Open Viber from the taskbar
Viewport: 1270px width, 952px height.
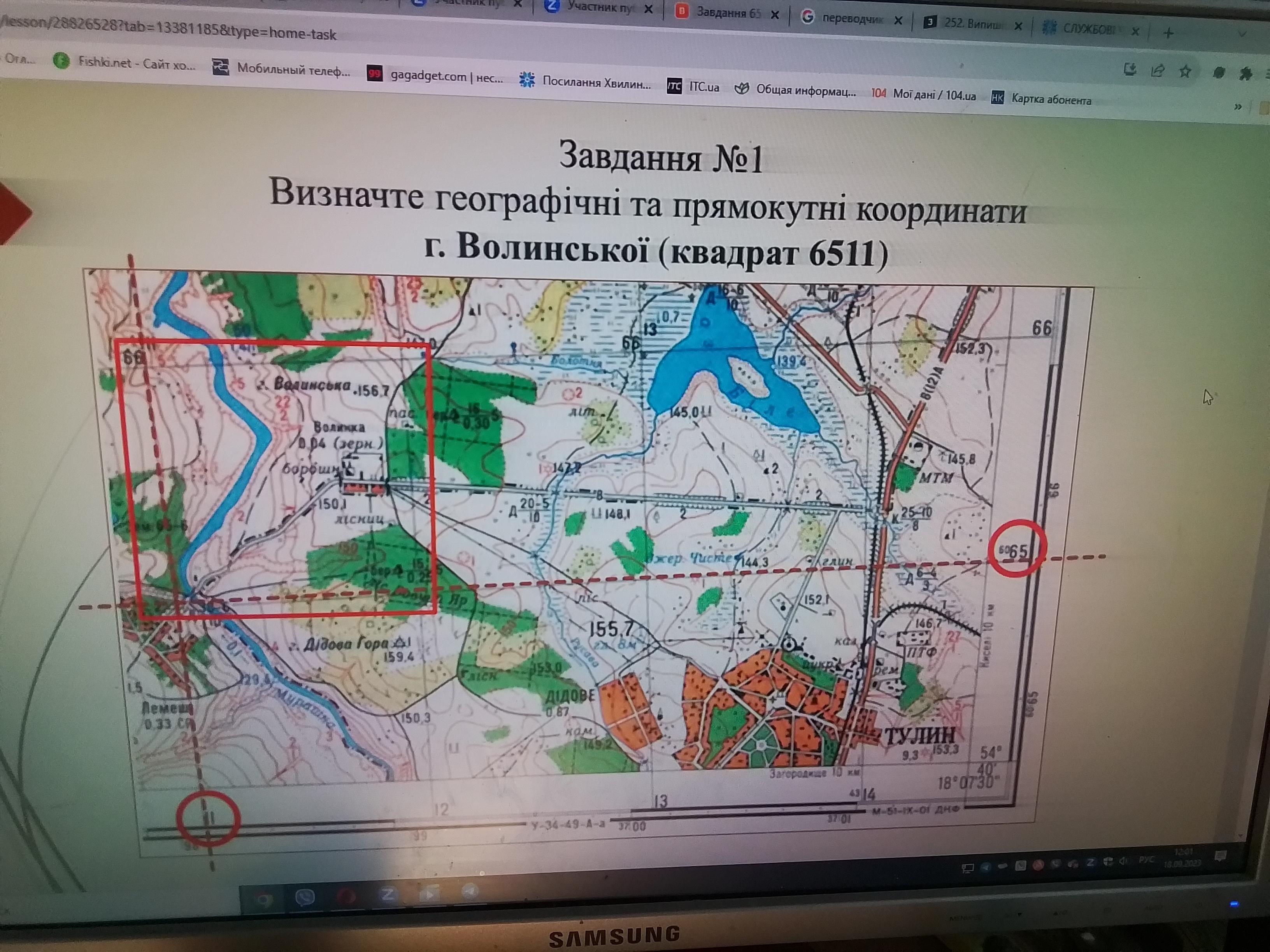point(305,897)
